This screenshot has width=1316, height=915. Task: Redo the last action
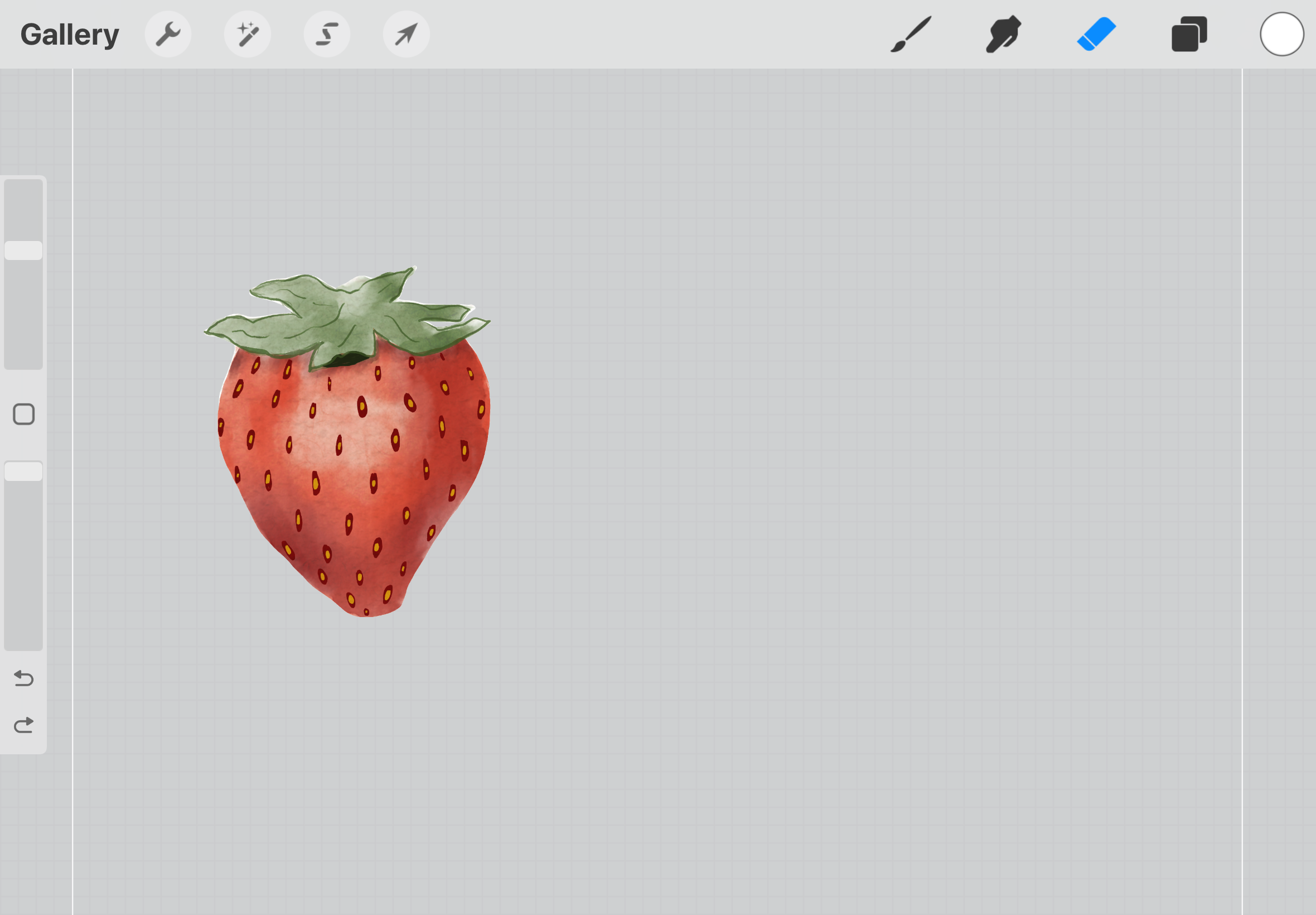pos(23,725)
